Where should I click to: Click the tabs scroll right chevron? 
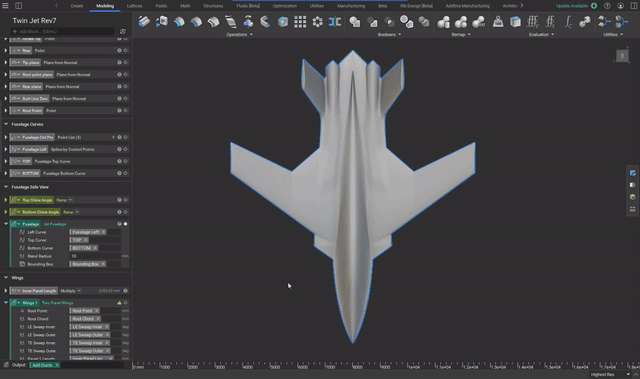(x=522, y=6)
